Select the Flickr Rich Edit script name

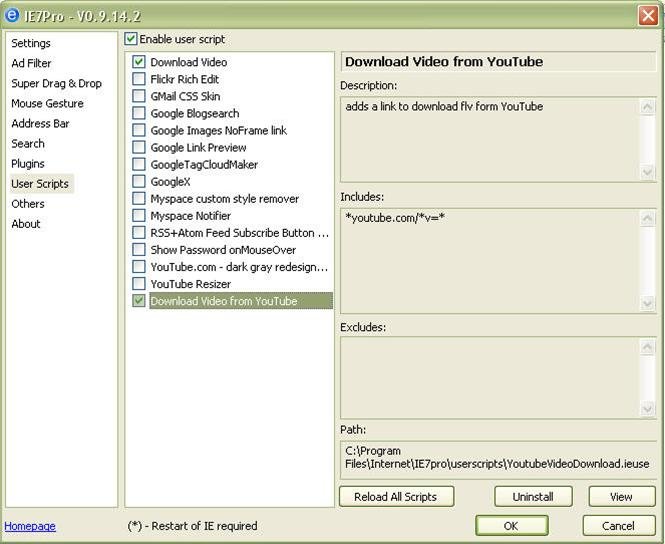185,79
